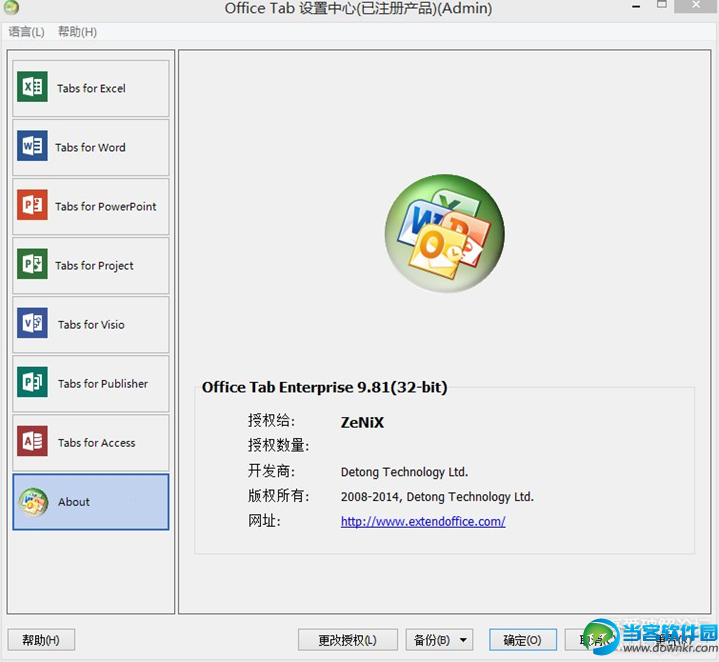Click the 网址 label

(x=264, y=521)
